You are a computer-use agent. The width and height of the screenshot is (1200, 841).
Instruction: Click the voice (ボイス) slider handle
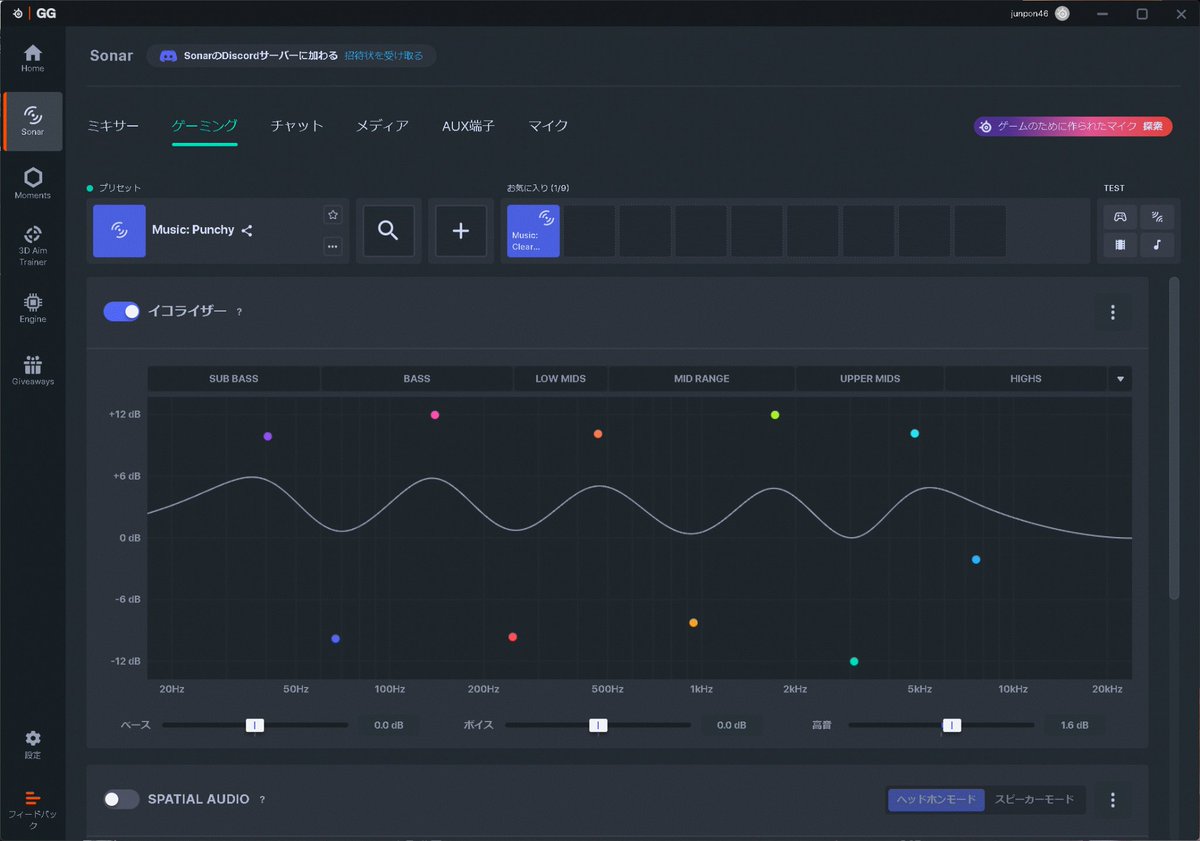pos(598,725)
